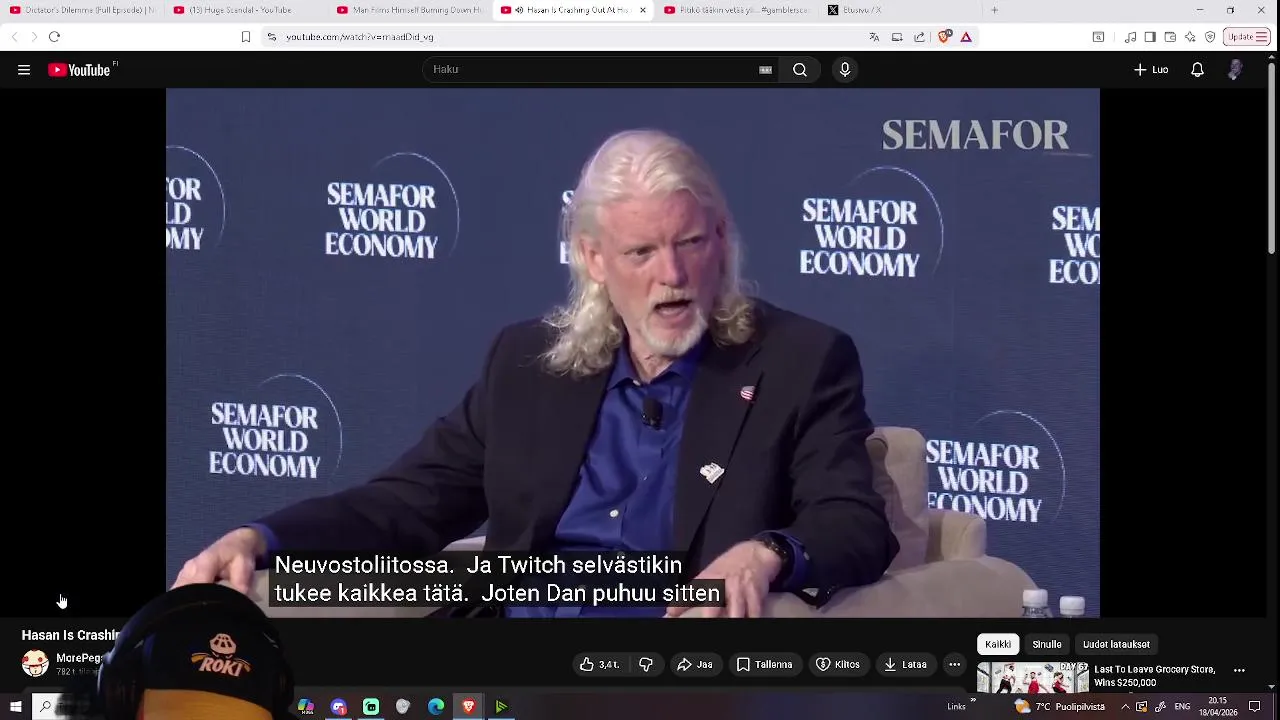Select the Kaikki filter chip
Image resolution: width=1280 pixels, height=720 pixels.
(x=998, y=644)
